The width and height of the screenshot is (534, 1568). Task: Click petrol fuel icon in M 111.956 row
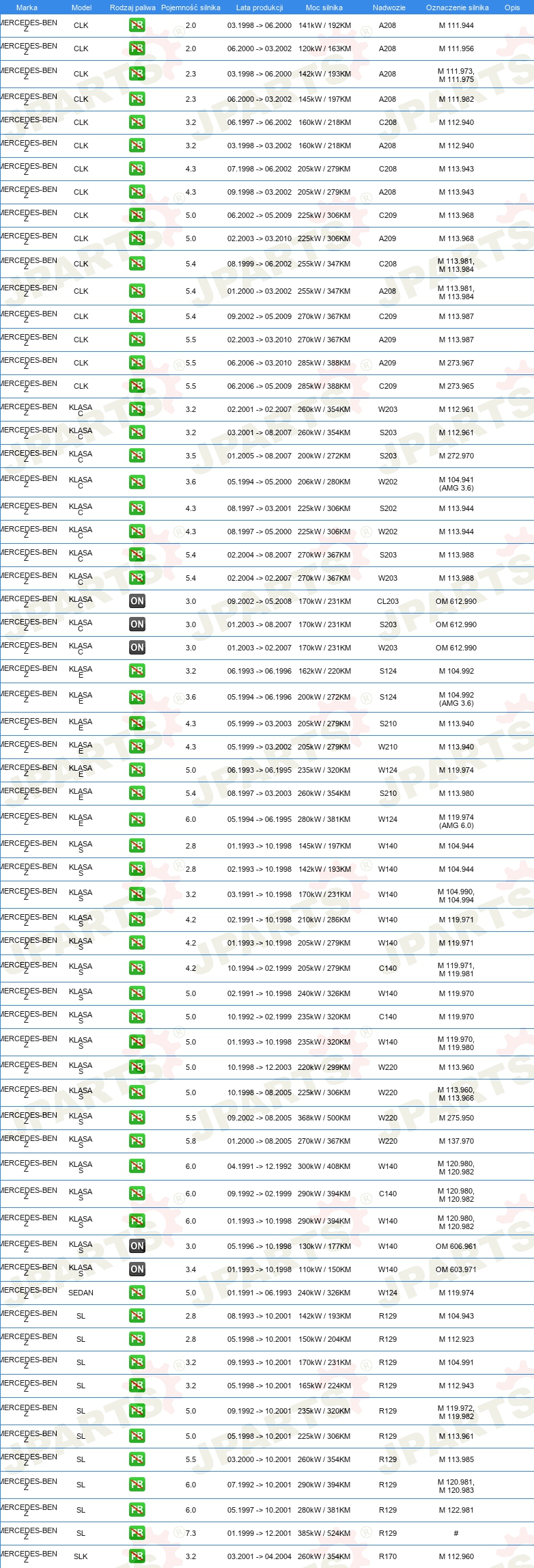(137, 49)
